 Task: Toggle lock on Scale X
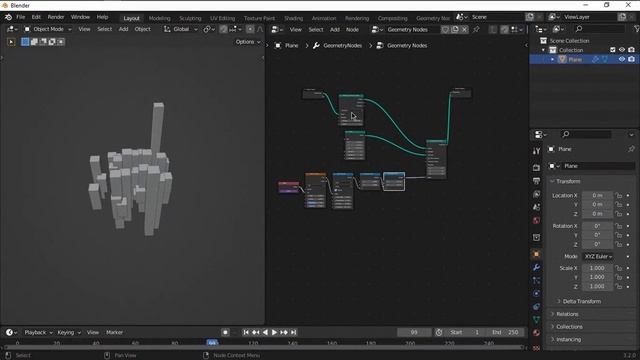(619, 268)
